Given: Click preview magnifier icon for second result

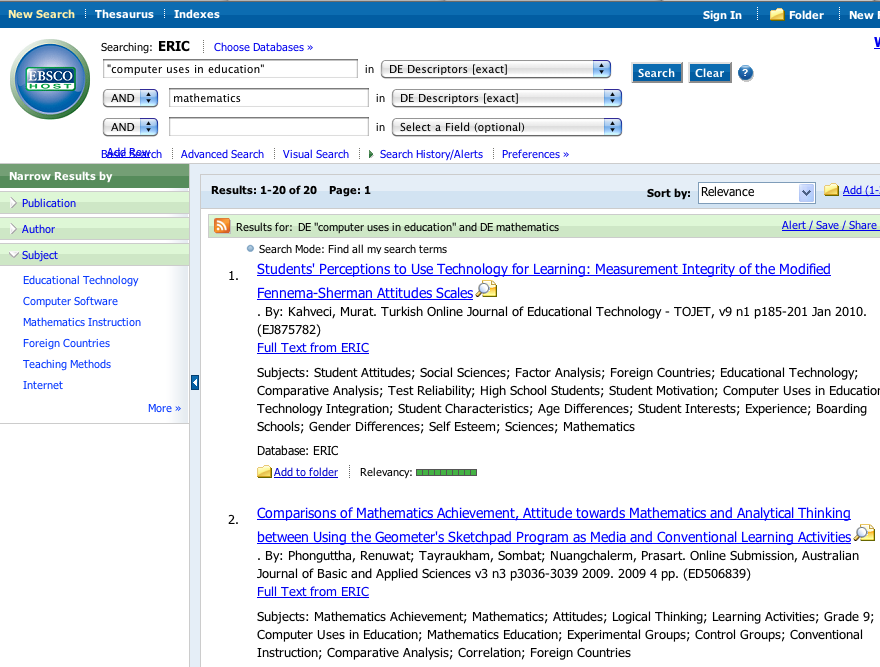Looking at the screenshot, I should (864, 535).
